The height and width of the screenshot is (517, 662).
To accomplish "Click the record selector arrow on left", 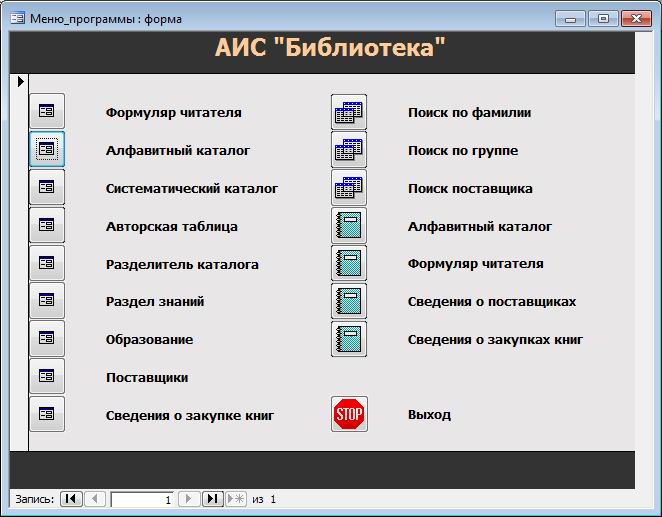I will [x=20, y=81].
